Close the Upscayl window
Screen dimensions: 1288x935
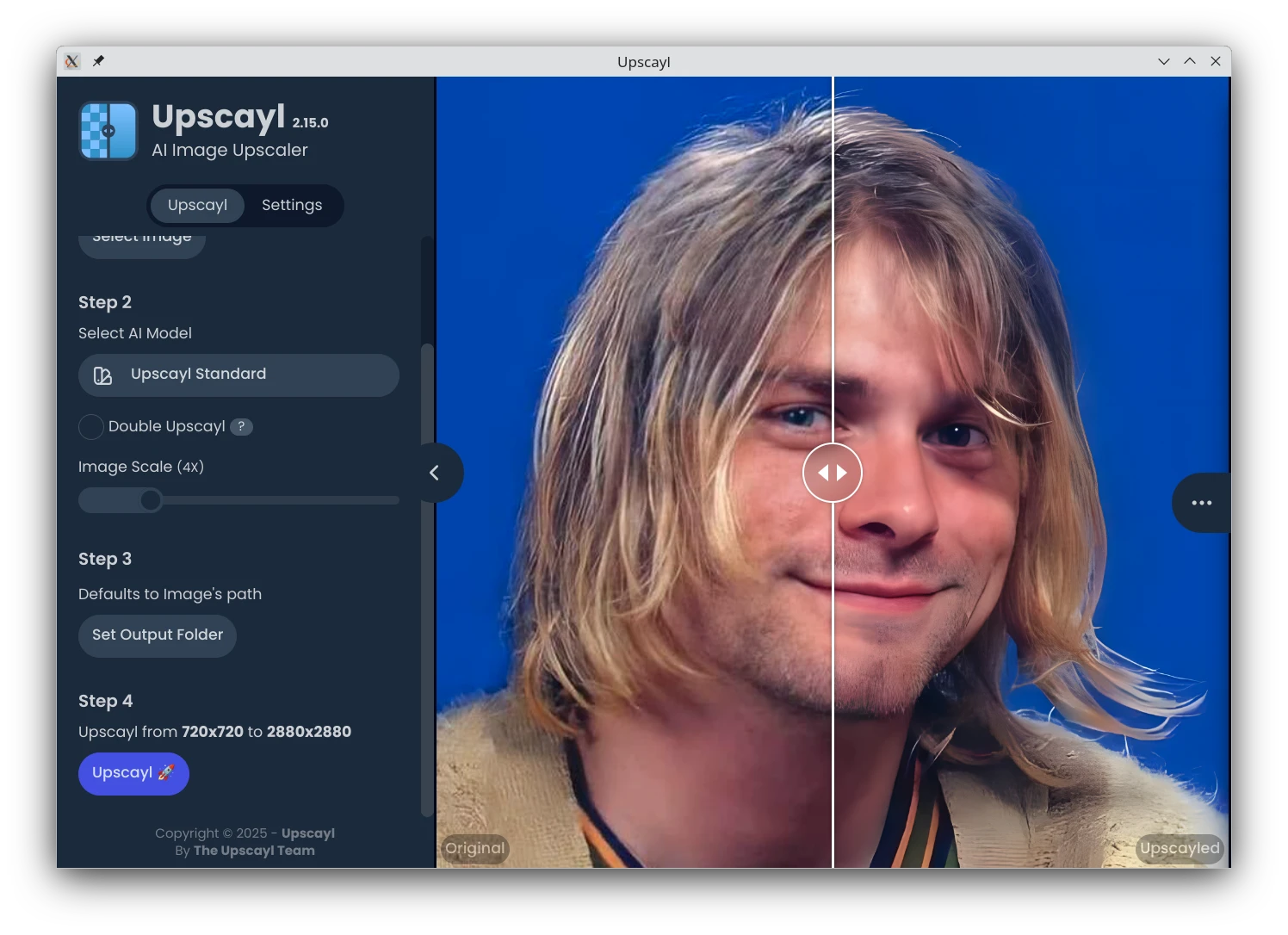(x=1215, y=61)
